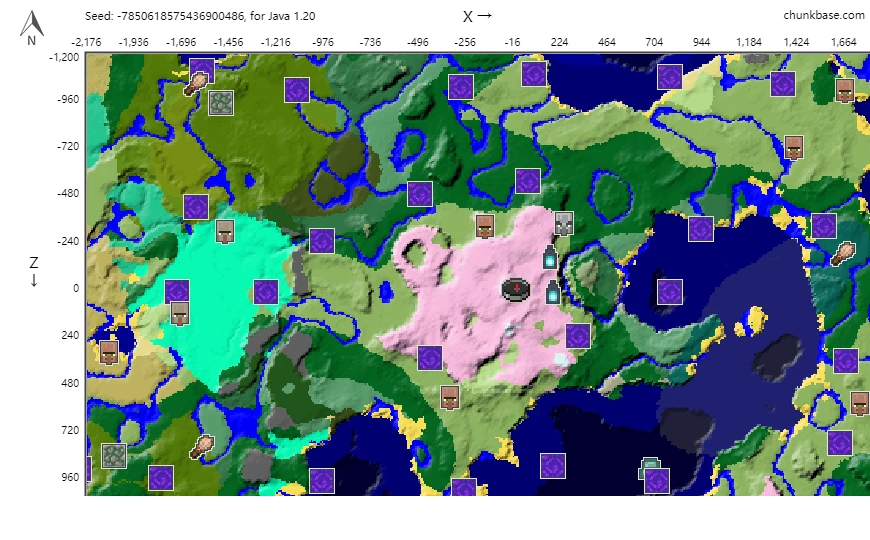Click ruined portal north of cherry grove near Z -540
This screenshot has width=870, height=540.
point(528,181)
